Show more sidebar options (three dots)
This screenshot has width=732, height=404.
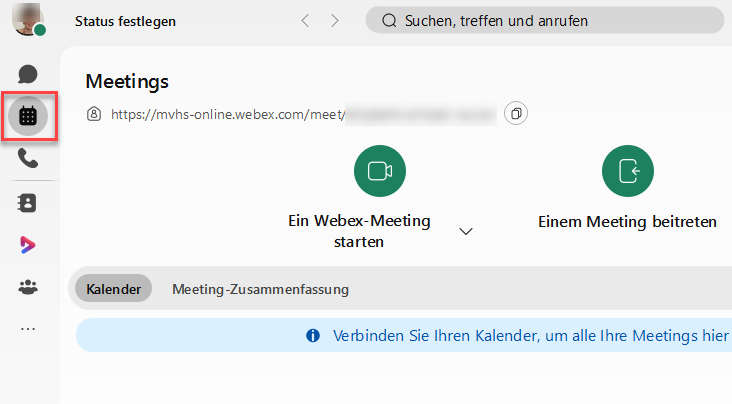coord(28,329)
